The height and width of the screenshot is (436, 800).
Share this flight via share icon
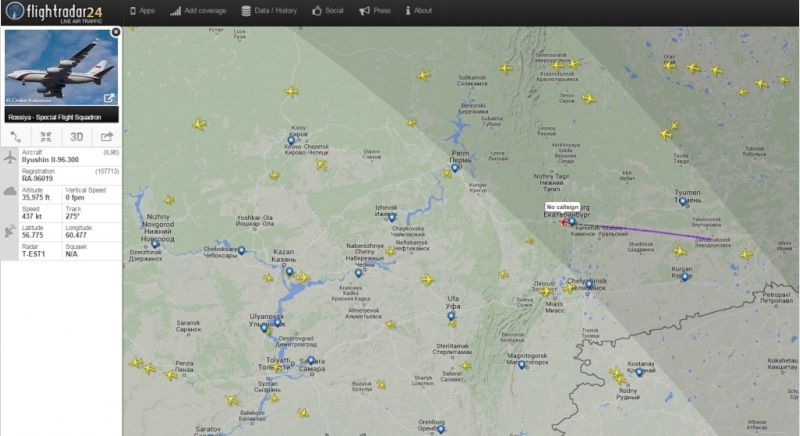click(x=107, y=137)
